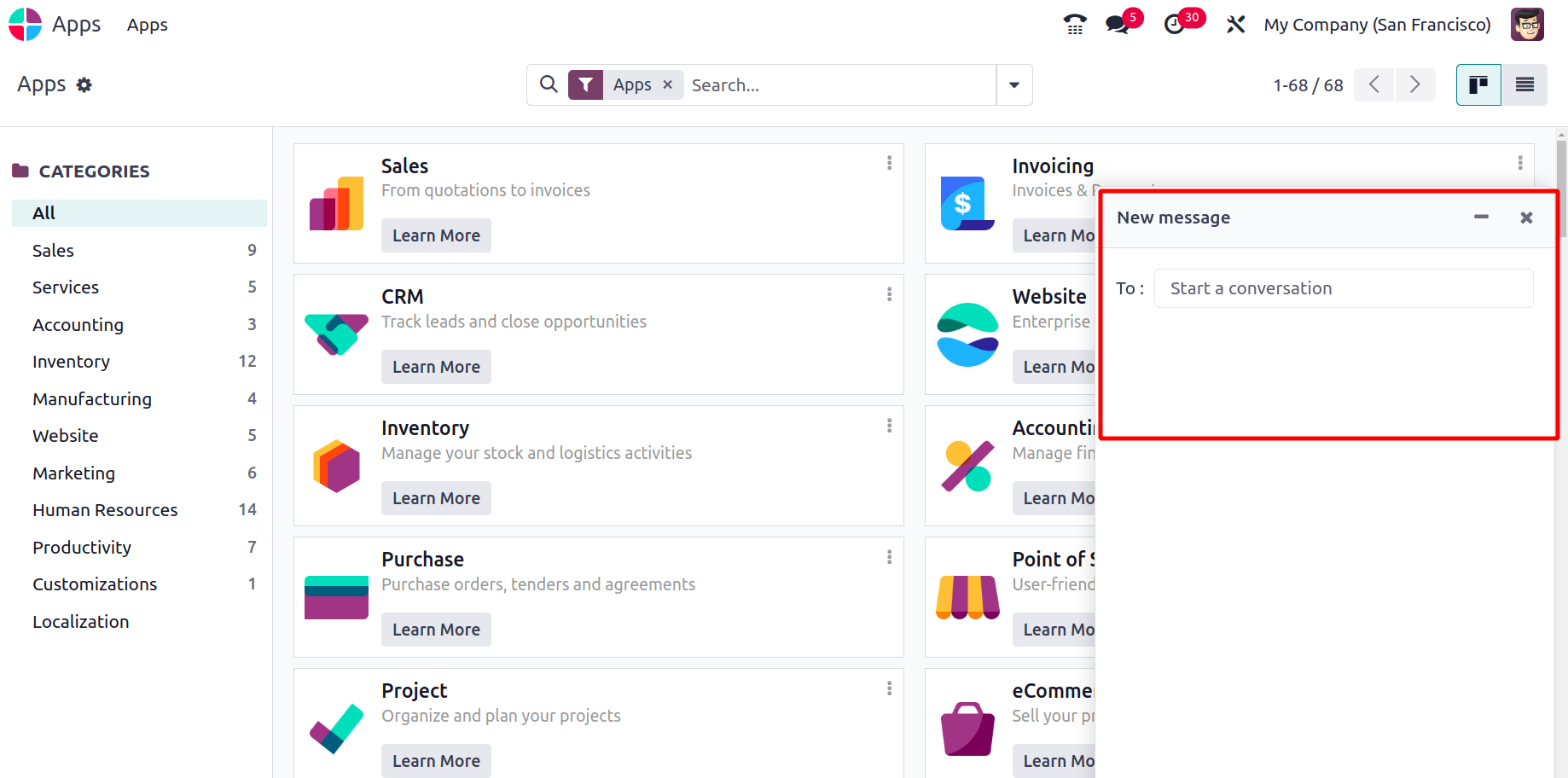Screen dimensions: 1568x778
Task: Open the Odoo main apps menu logo
Action: pos(25,25)
